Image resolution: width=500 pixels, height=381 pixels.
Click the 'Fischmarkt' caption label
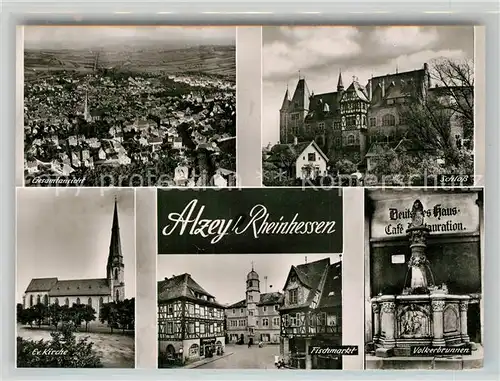[334, 350]
